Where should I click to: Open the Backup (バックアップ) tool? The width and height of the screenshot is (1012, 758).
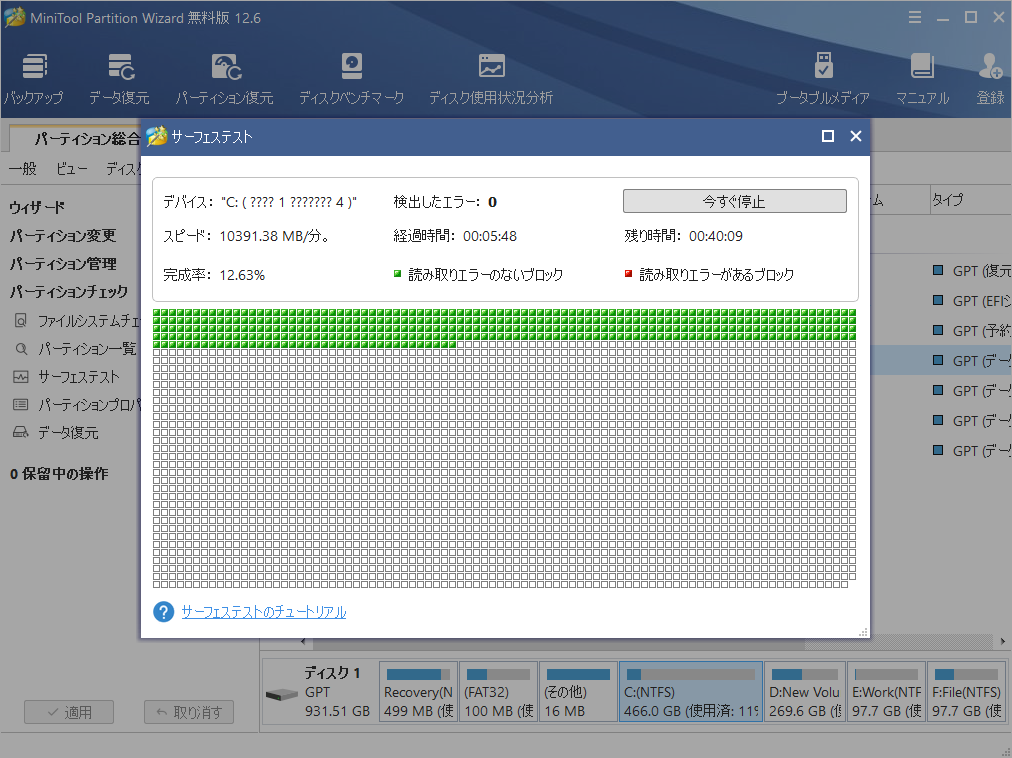coord(34,79)
